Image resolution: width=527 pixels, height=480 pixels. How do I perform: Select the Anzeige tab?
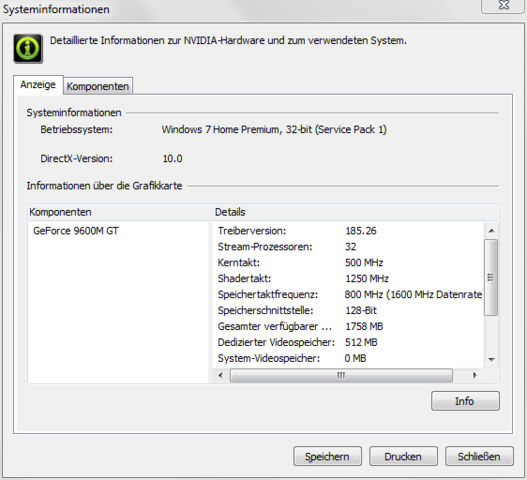point(38,85)
